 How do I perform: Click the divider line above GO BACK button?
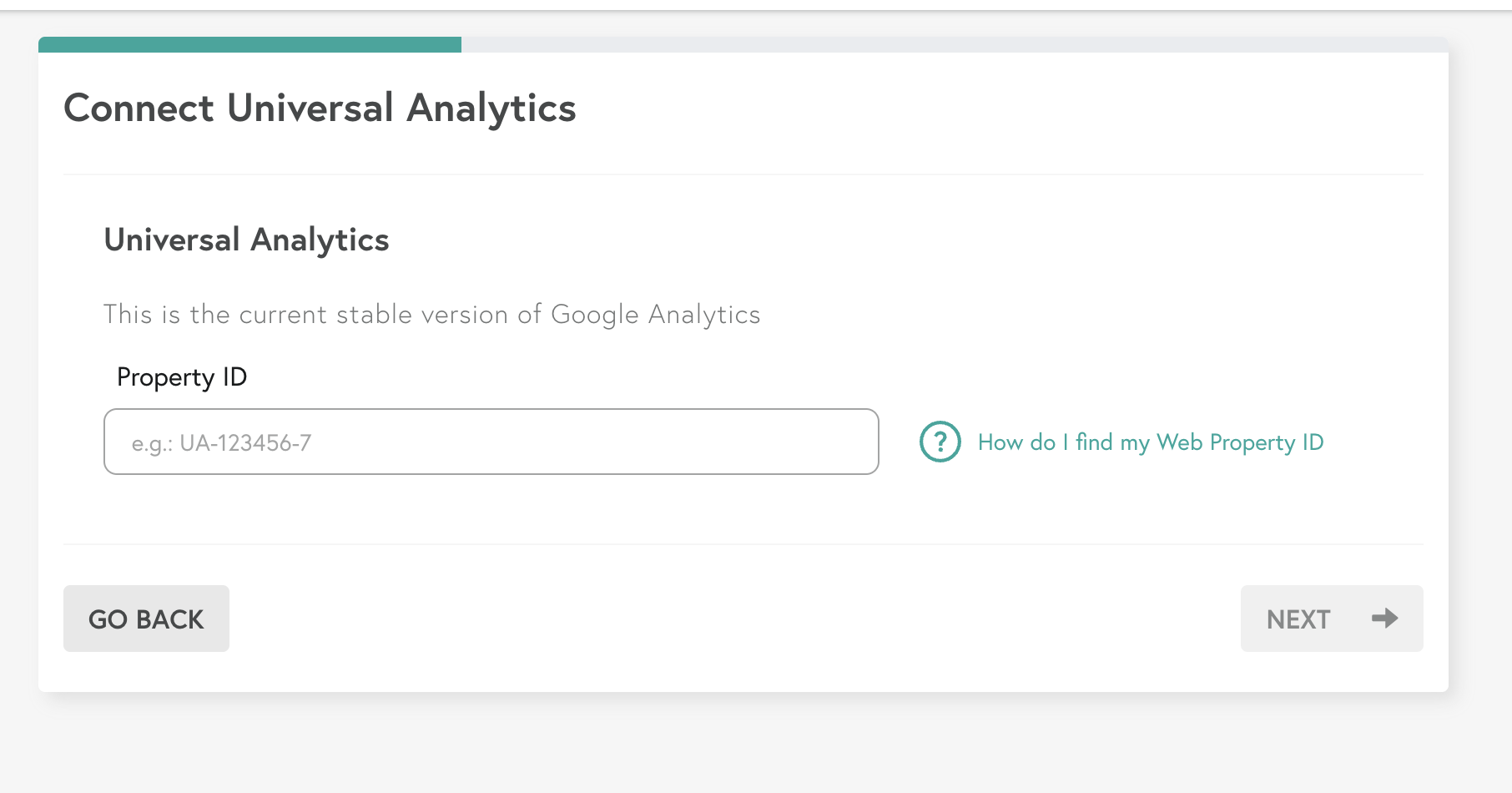(x=743, y=544)
